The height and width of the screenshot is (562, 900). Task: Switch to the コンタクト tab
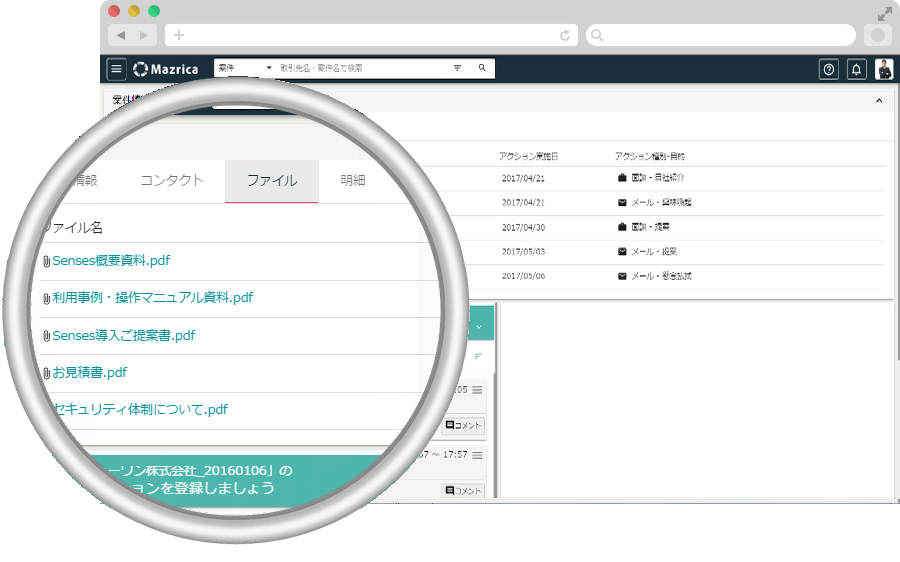(171, 181)
